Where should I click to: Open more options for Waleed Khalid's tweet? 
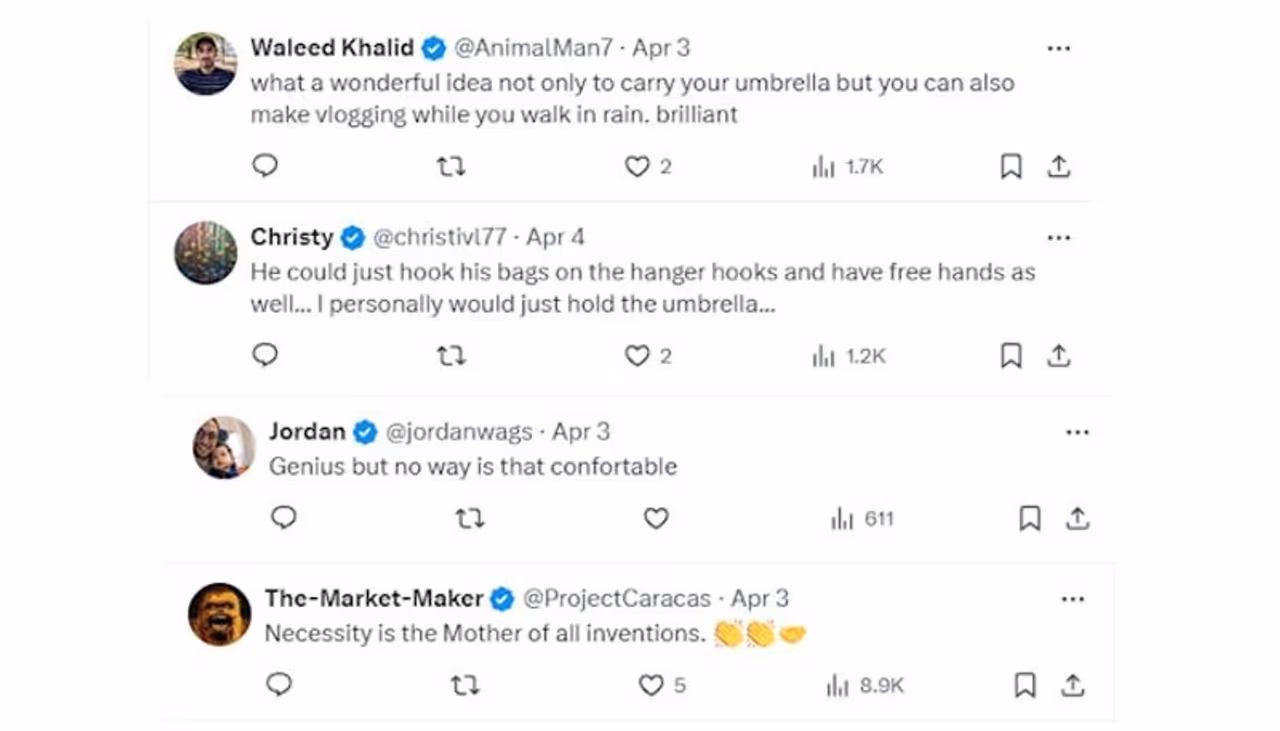pos(1058,48)
